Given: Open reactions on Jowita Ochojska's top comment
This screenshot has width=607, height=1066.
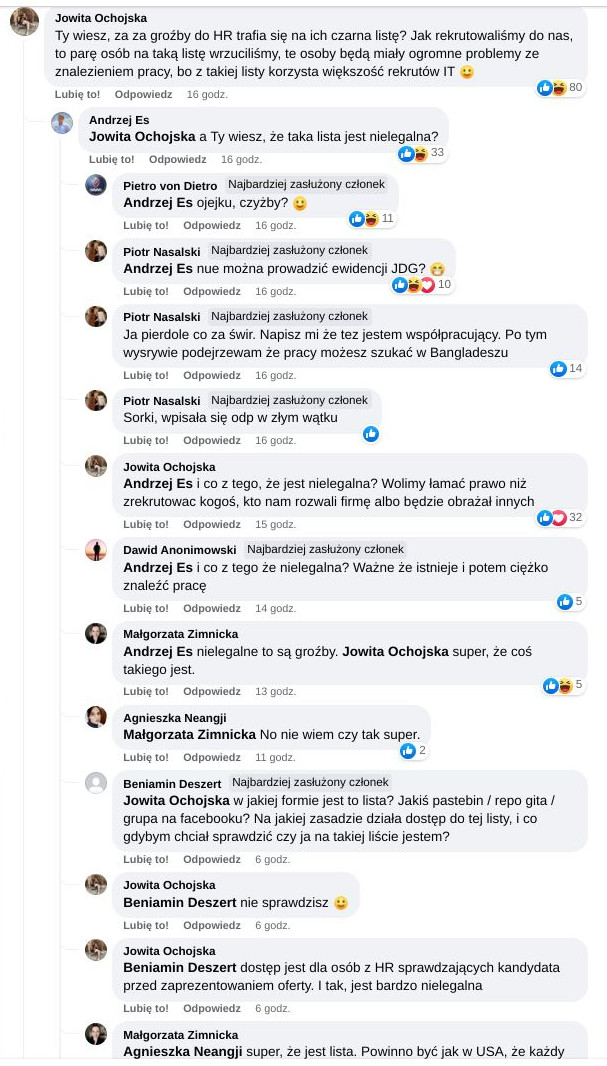Looking at the screenshot, I should (559, 88).
